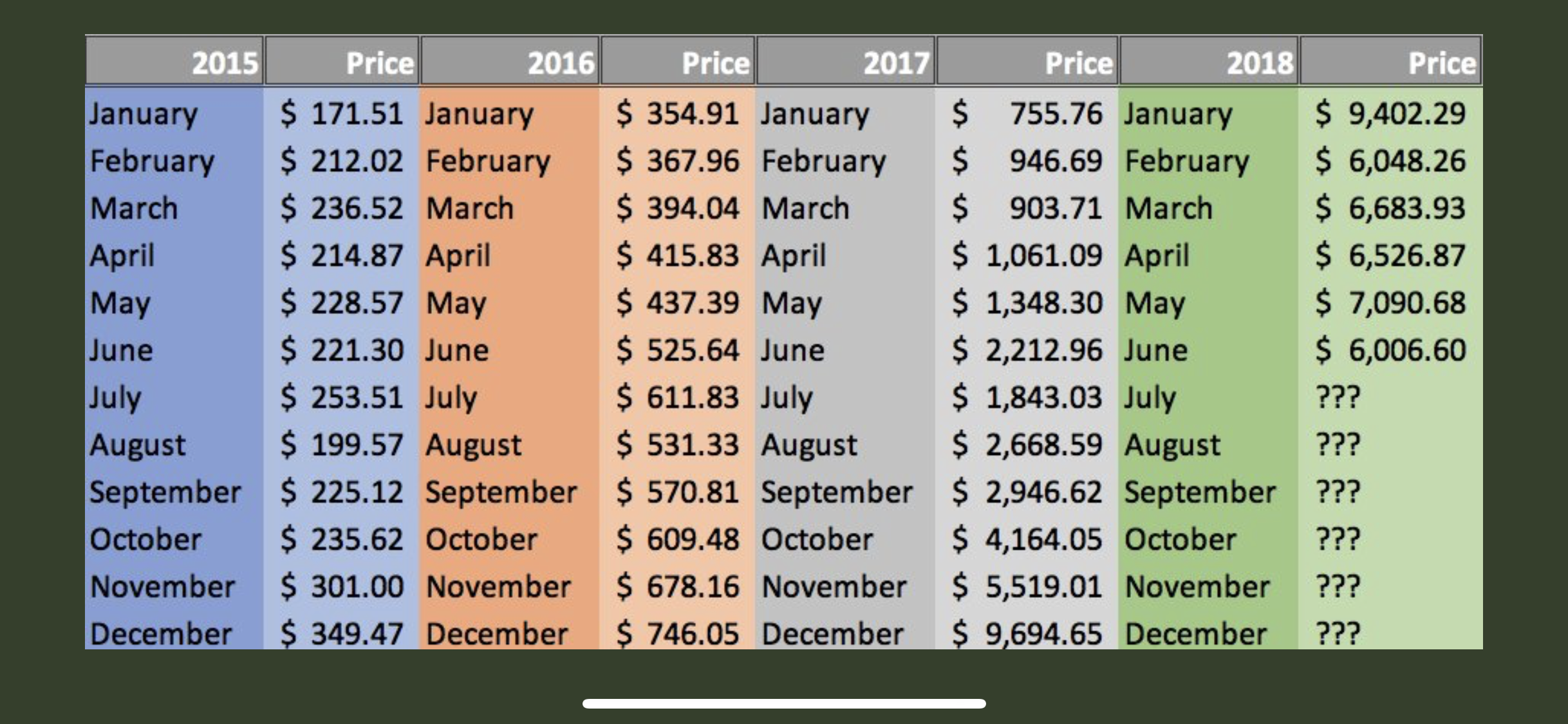Select June 2017 price $2,212.96
1568x724 pixels.
(1027, 350)
